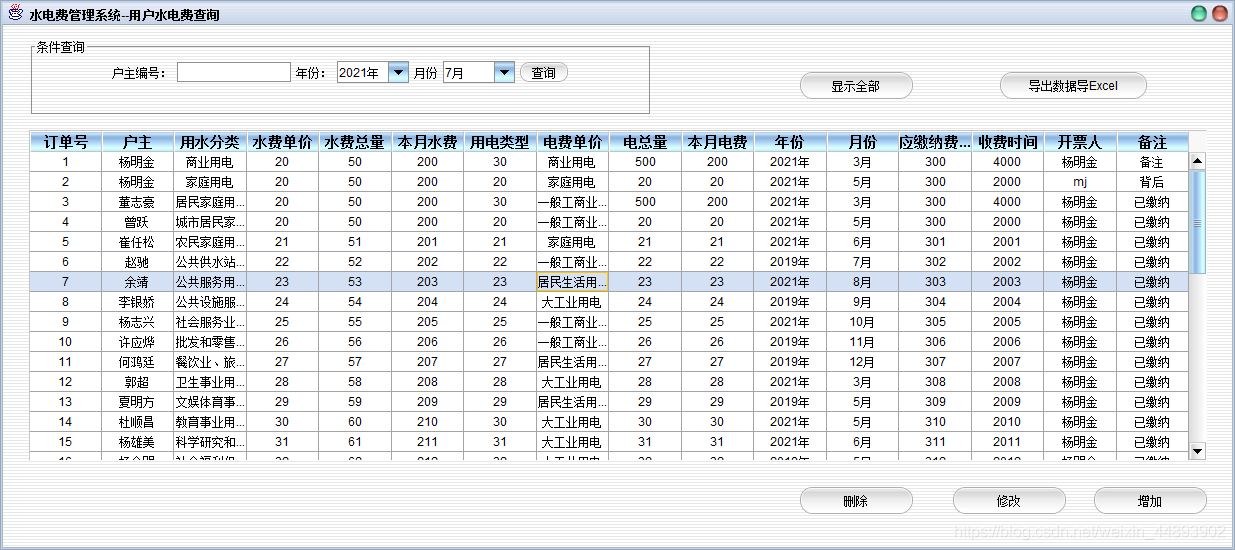The height and width of the screenshot is (550, 1235).
Task: Click the 本月水费 column header
Action: [x=428, y=142]
